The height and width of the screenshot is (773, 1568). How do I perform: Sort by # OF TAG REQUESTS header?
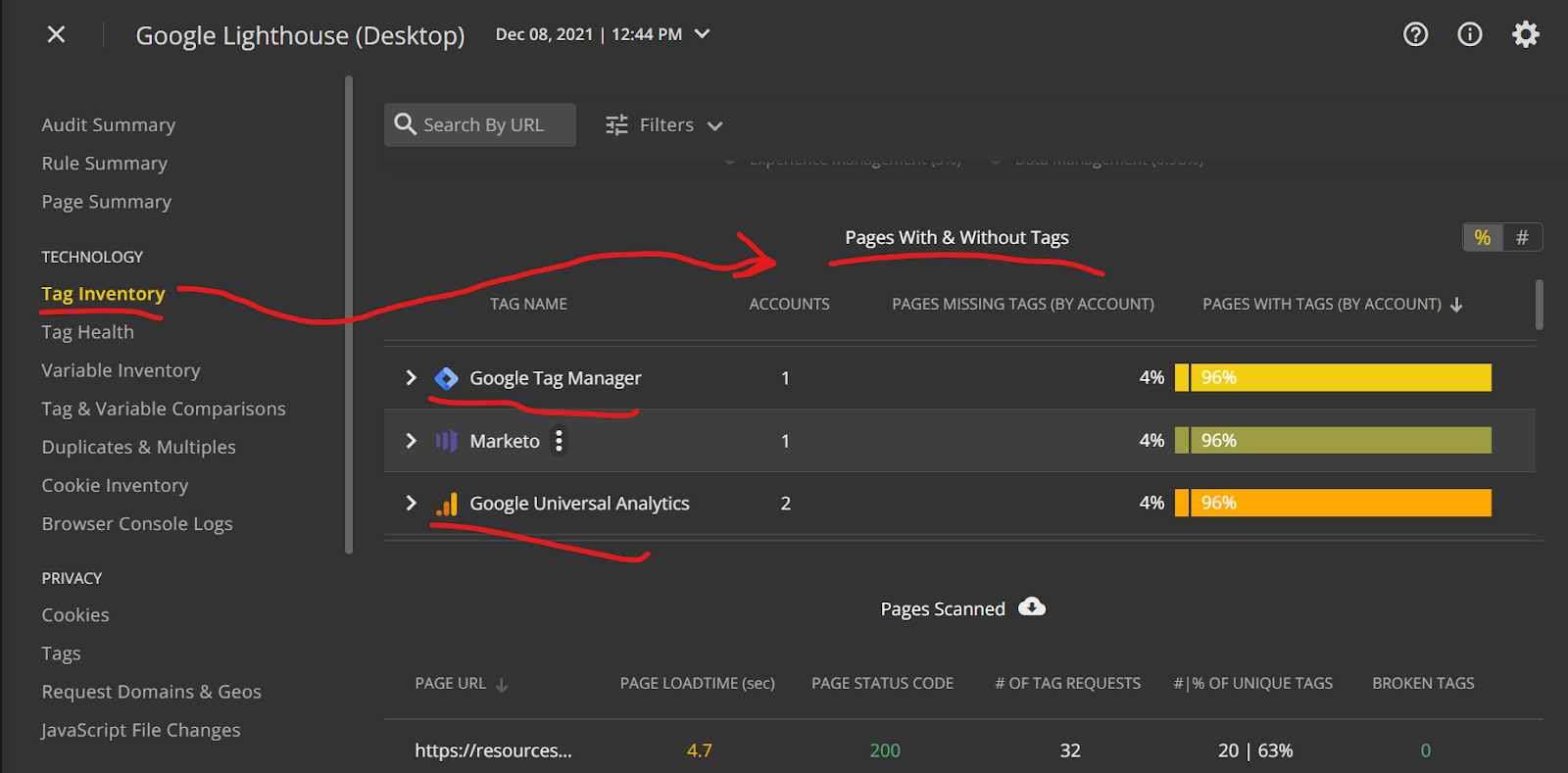tap(1068, 684)
